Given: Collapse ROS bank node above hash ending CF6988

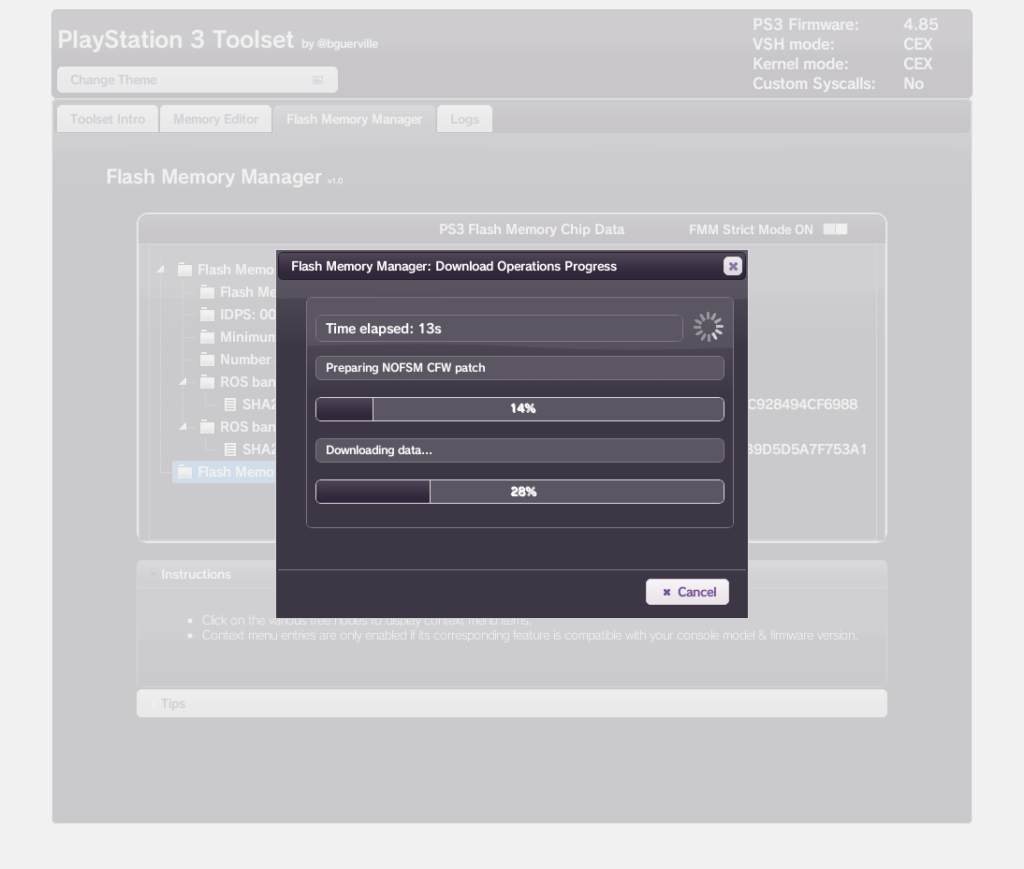Looking at the screenshot, I should (x=184, y=381).
